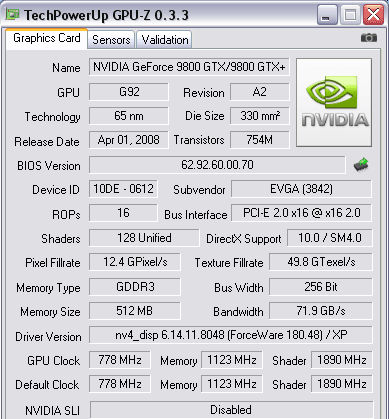
Task: Select the Graphics Card tab
Action: pos(47,38)
